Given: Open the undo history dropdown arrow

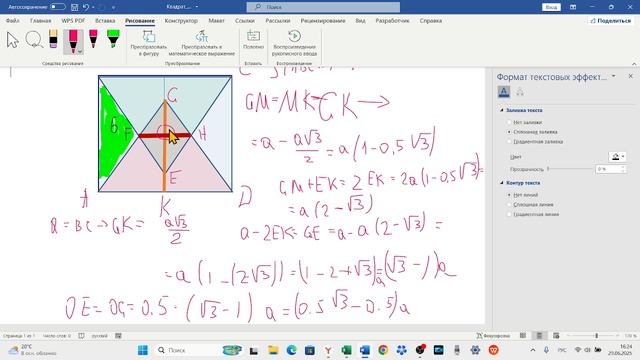Looking at the screenshot, I should (93, 7).
